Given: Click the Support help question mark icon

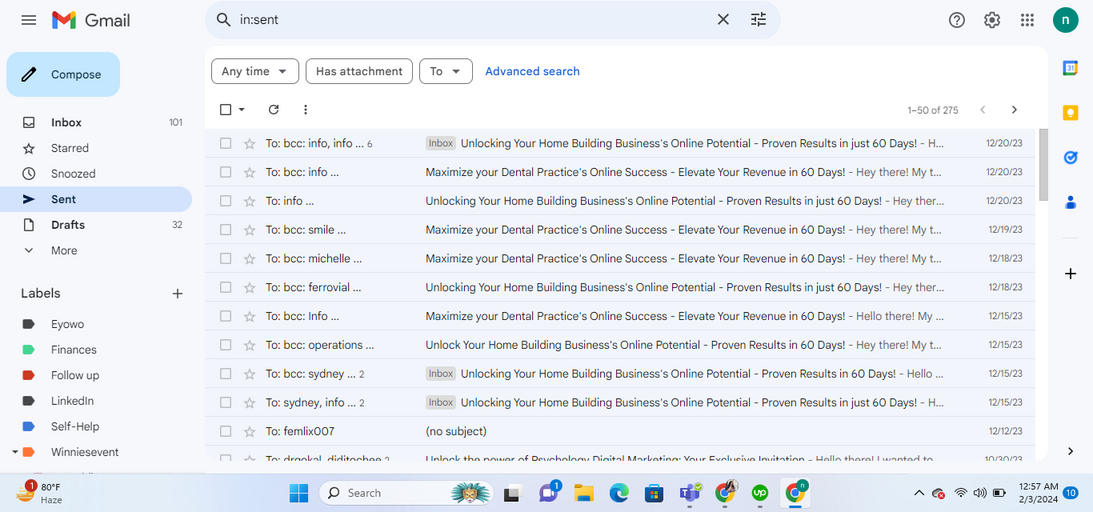Looking at the screenshot, I should click(x=957, y=20).
